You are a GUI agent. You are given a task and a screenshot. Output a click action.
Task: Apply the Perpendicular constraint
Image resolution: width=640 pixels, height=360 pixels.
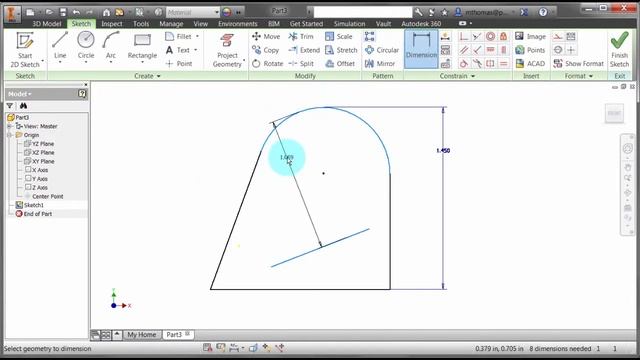(477, 50)
